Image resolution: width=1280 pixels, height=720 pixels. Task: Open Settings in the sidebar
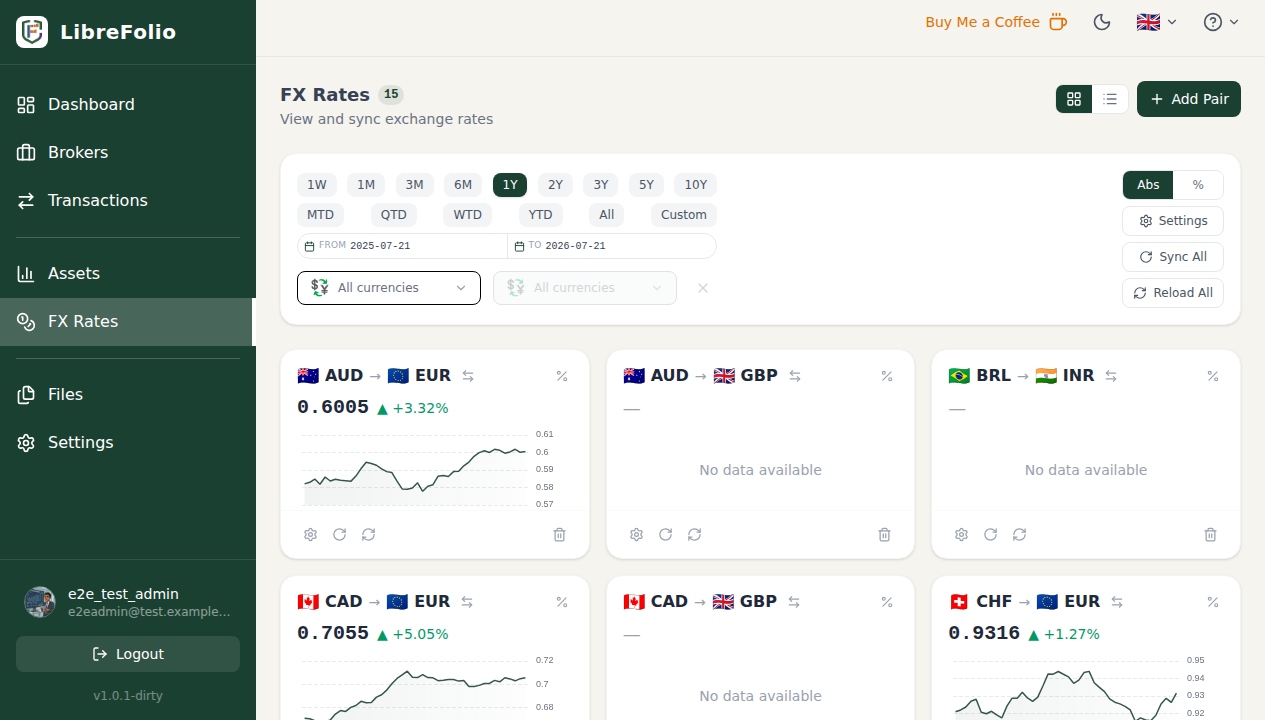coord(128,442)
